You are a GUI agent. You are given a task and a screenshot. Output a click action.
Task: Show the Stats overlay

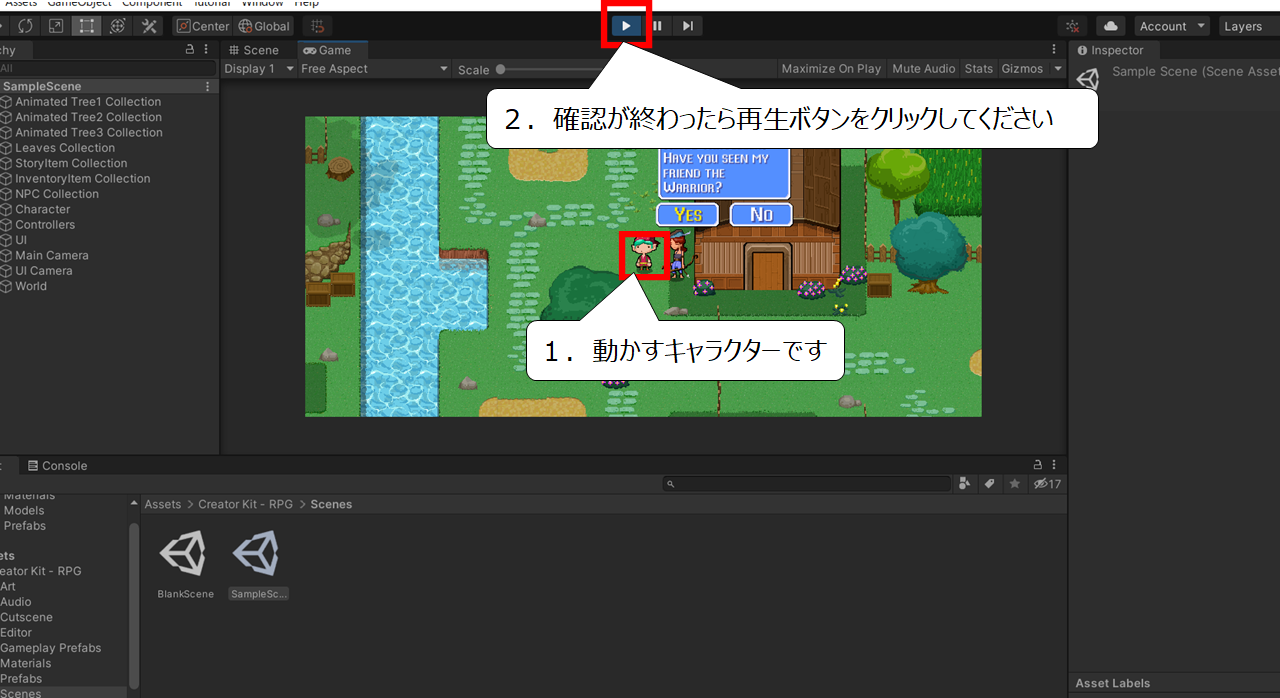[x=979, y=69]
